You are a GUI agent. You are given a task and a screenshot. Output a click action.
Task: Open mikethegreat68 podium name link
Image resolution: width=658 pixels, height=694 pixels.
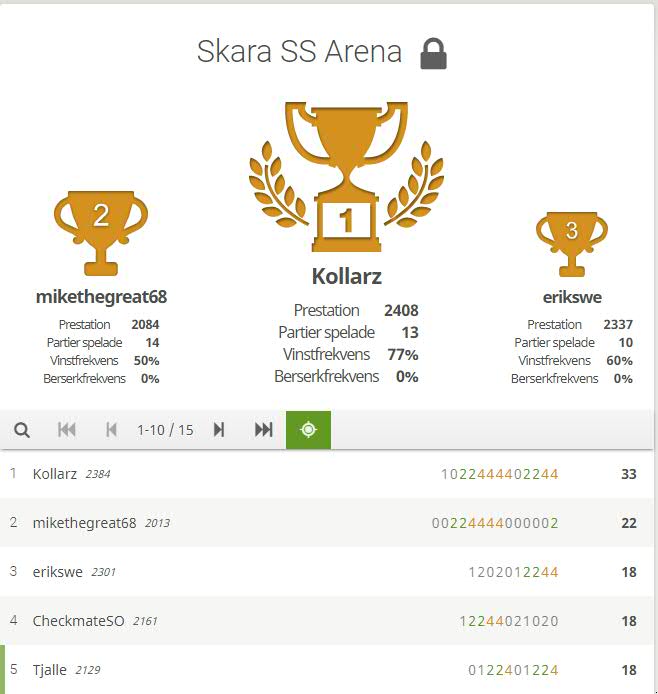coord(101,297)
